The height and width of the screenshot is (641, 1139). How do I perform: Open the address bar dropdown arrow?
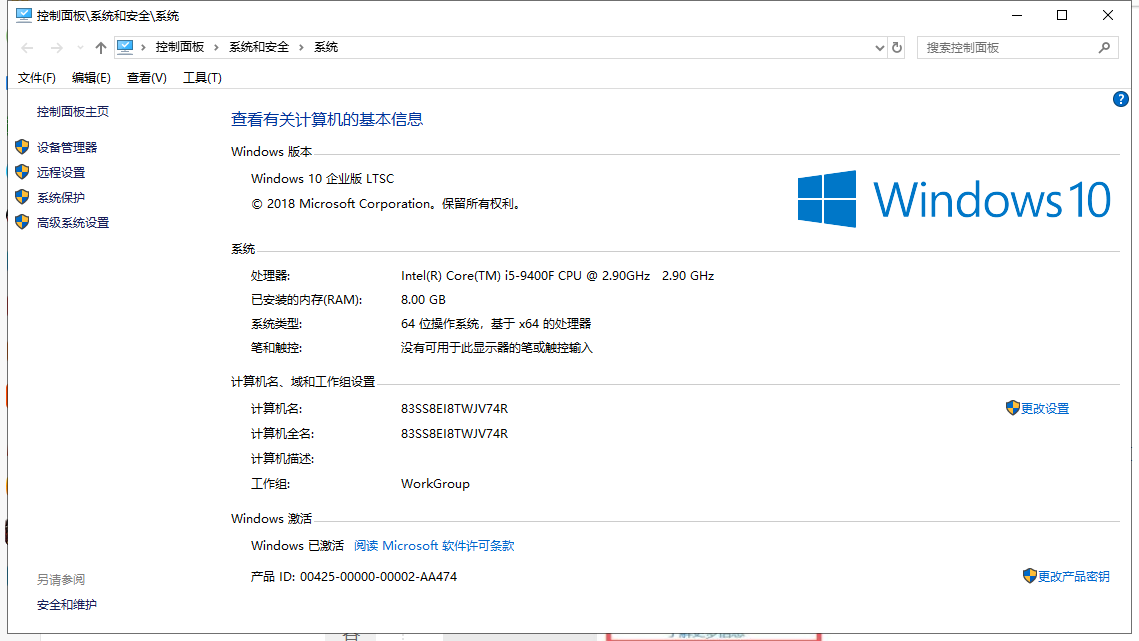coord(878,47)
